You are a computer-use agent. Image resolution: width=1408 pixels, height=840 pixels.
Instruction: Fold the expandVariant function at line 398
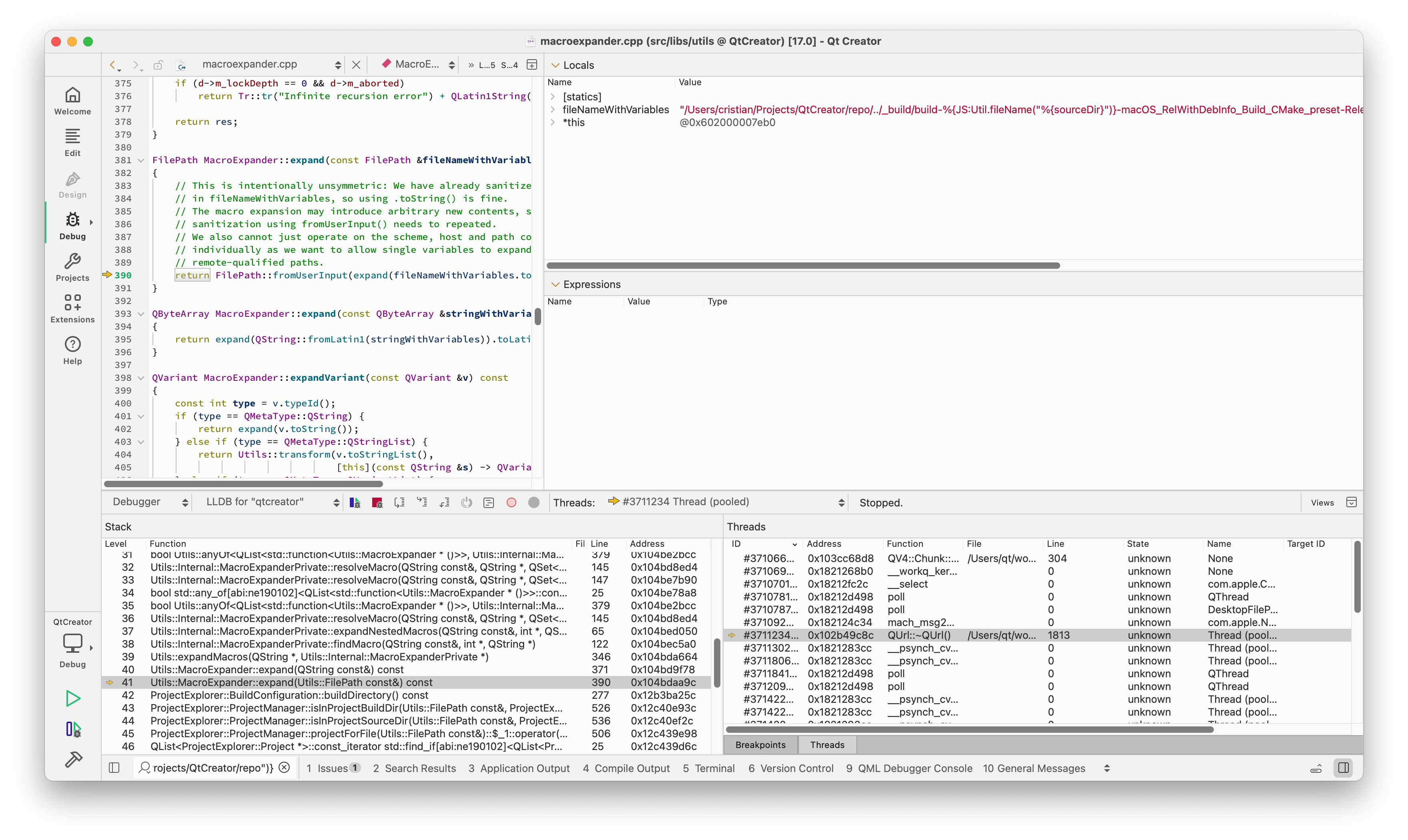(x=141, y=378)
